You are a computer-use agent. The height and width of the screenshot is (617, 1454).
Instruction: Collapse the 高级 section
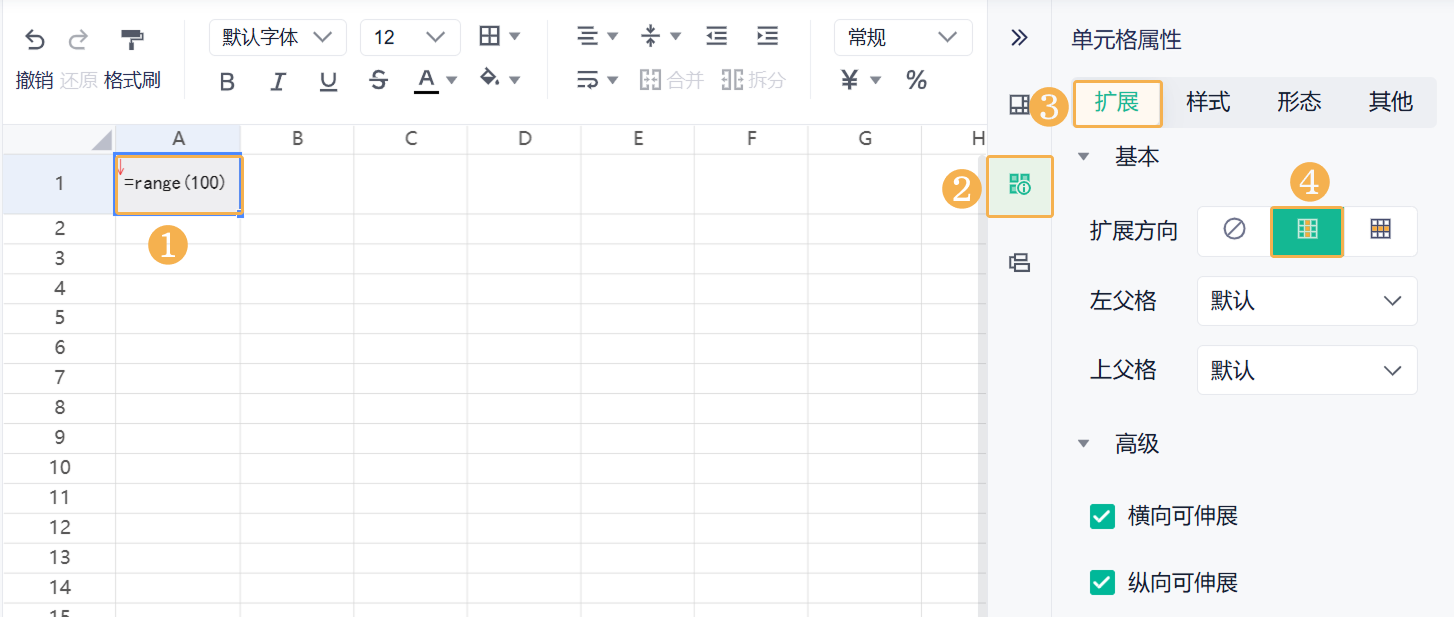click(x=1085, y=443)
